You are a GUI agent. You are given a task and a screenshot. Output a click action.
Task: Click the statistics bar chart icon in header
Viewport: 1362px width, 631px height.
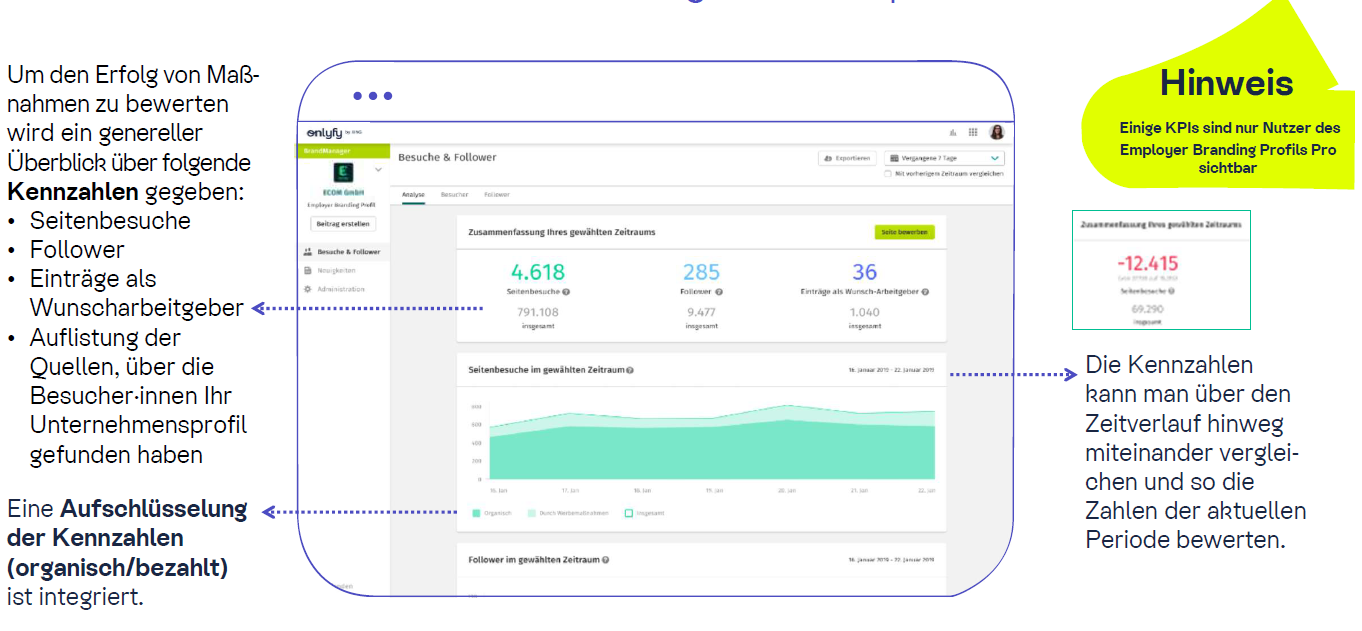(x=952, y=132)
